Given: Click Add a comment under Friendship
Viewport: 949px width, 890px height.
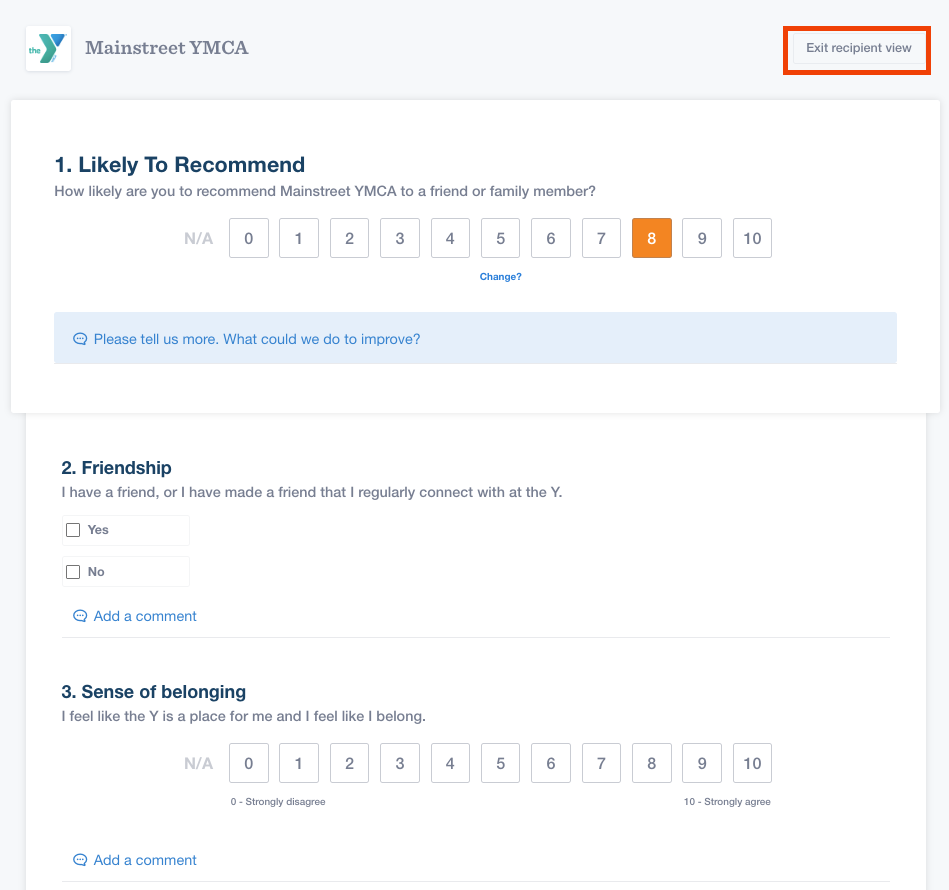Looking at the screenshot, I should click(x=145, y=616).
